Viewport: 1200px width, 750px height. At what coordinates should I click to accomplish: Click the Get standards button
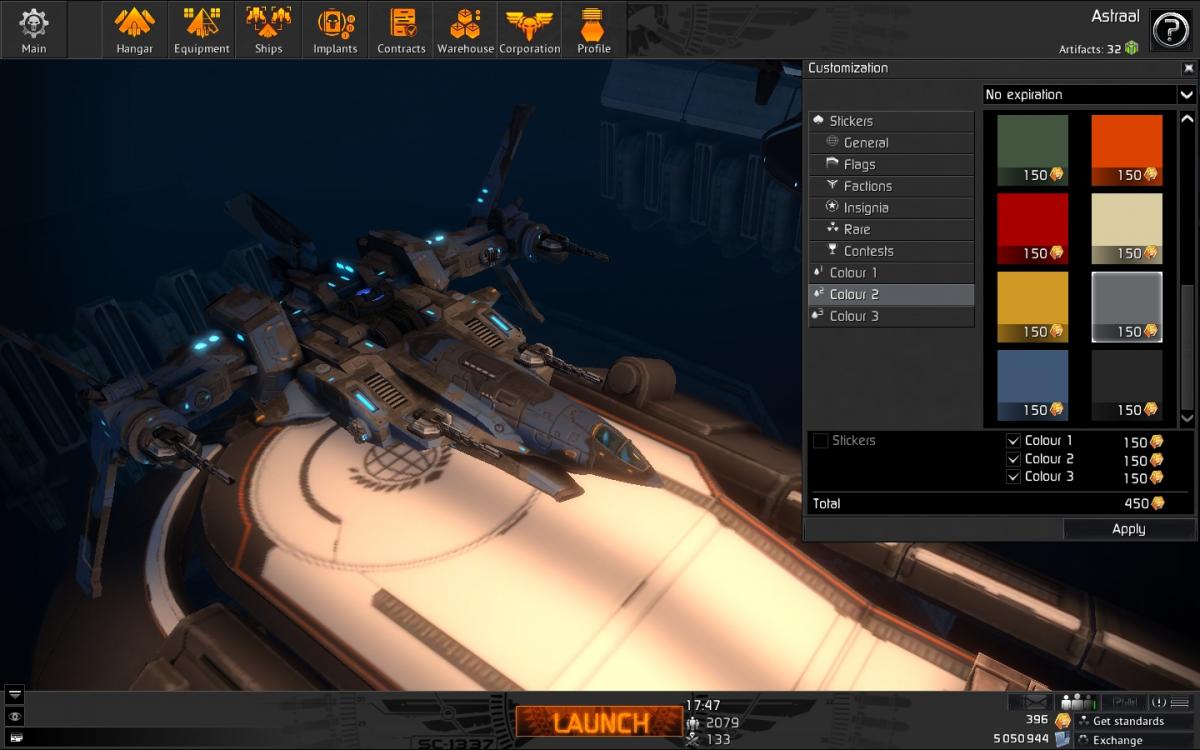[x=1134, y=720]
